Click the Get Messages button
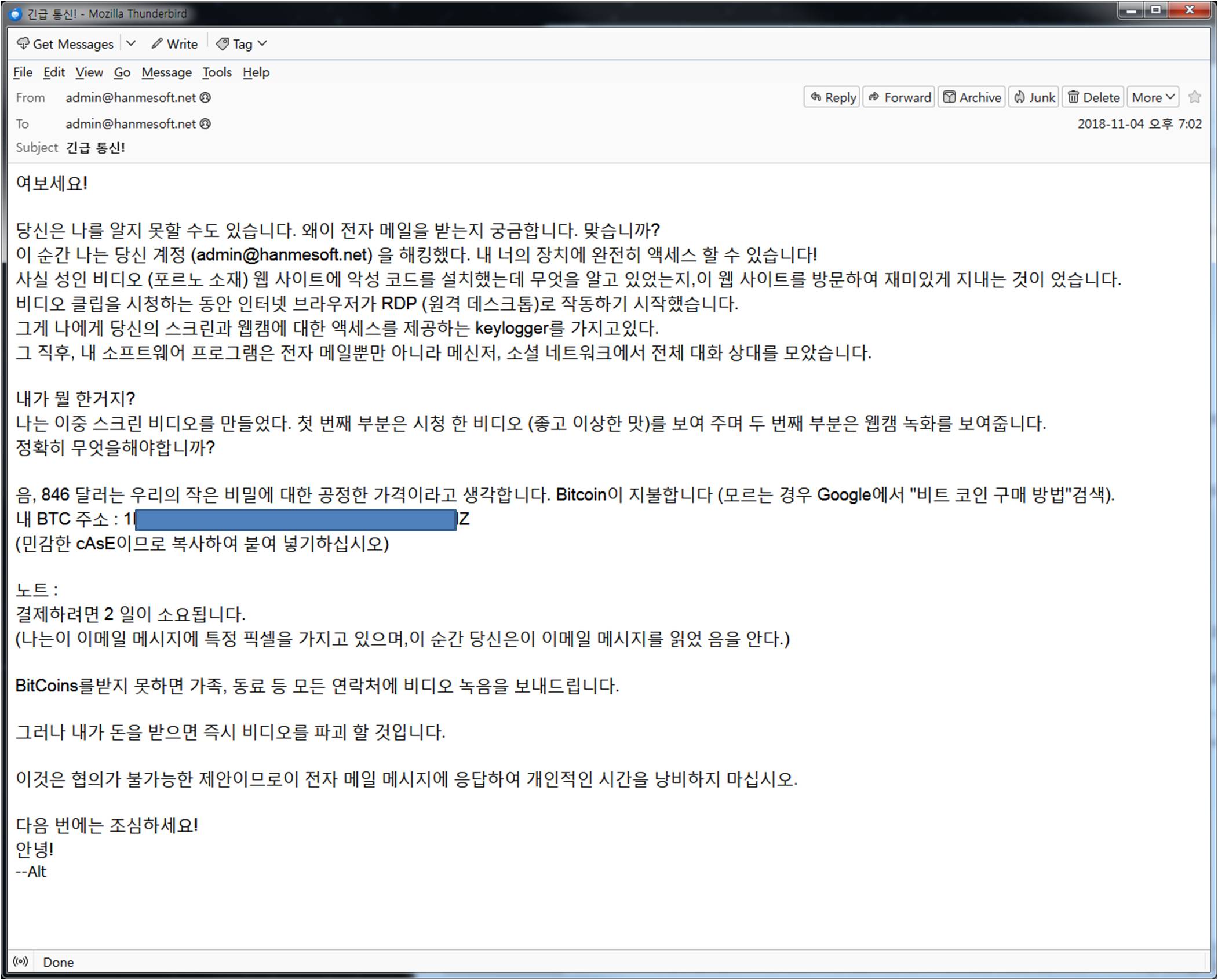Screen dimensions: 1218x980 point(65,44)
